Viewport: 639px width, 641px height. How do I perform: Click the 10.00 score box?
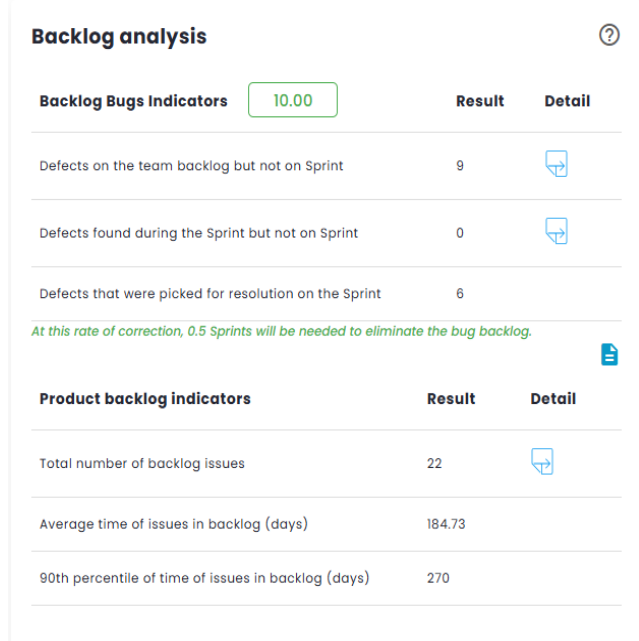point(293,101)
